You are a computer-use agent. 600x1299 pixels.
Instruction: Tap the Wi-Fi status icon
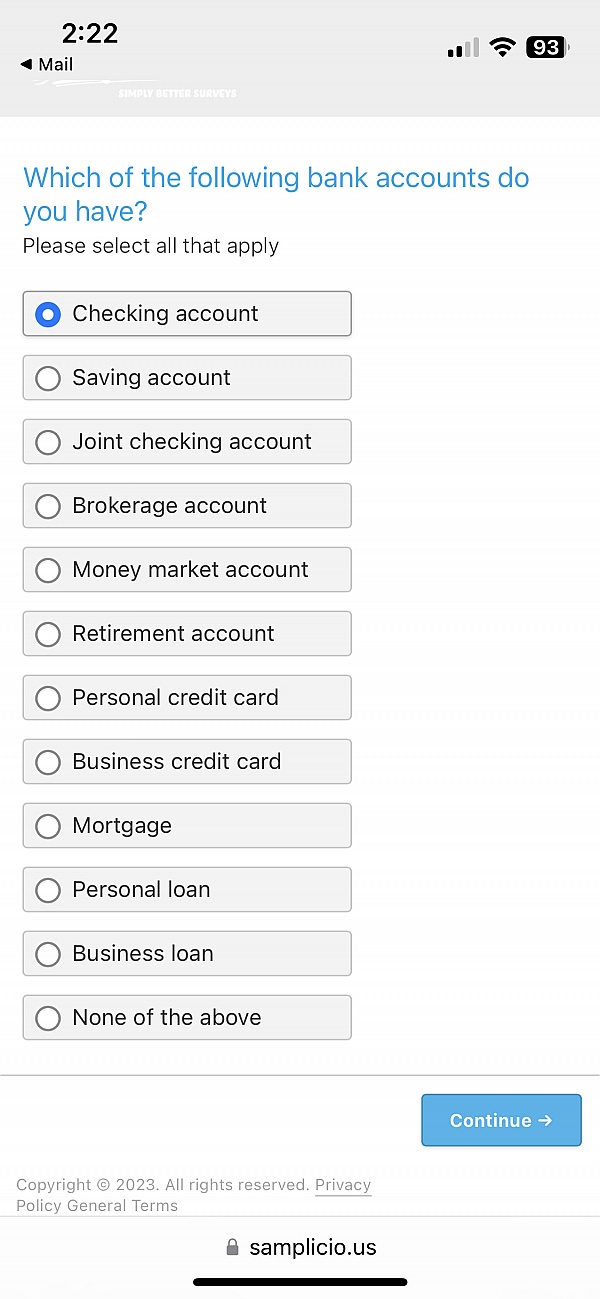502,47
